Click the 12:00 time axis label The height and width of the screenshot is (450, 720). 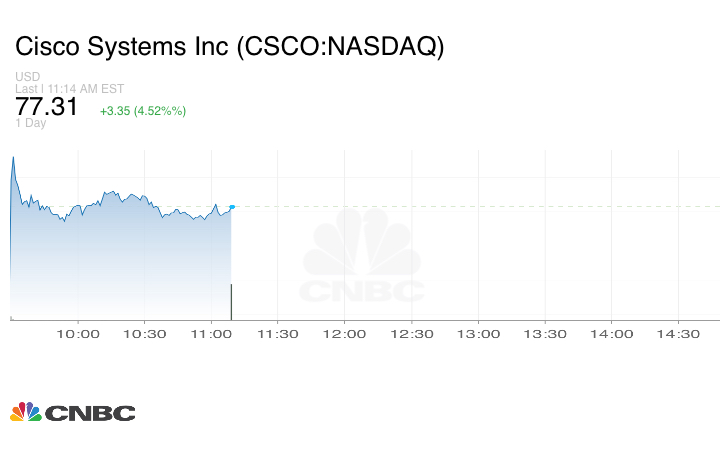pos(345,334)
